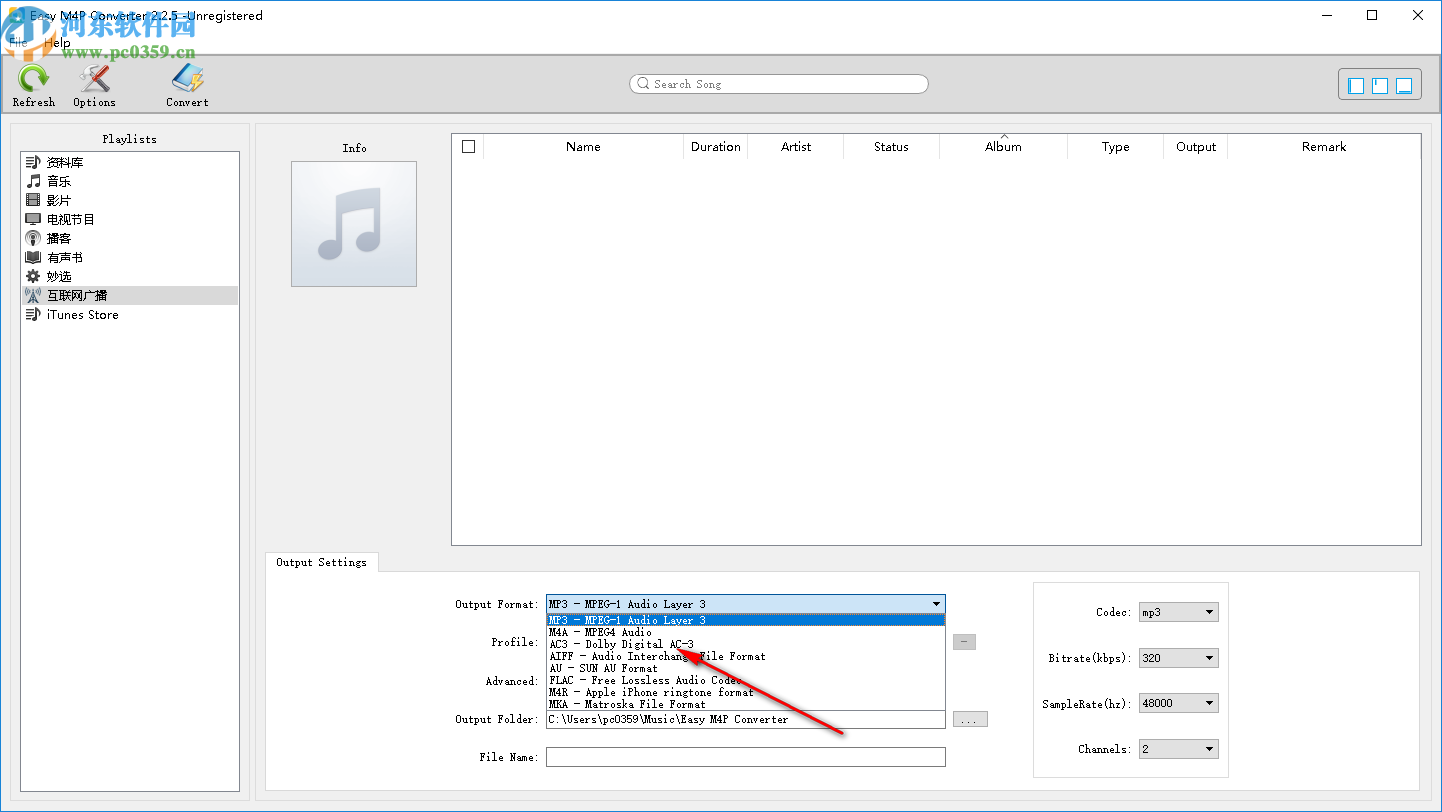The height and width of the screenshot is (812, 1442).
Task: Open the Help menu
Action: 55,42
